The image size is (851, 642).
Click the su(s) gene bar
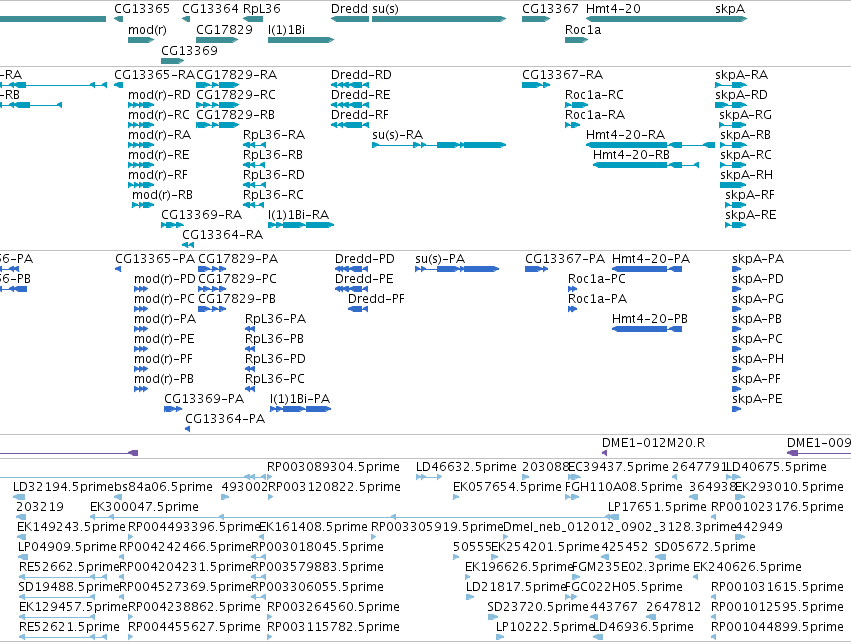tap(439, 19)
